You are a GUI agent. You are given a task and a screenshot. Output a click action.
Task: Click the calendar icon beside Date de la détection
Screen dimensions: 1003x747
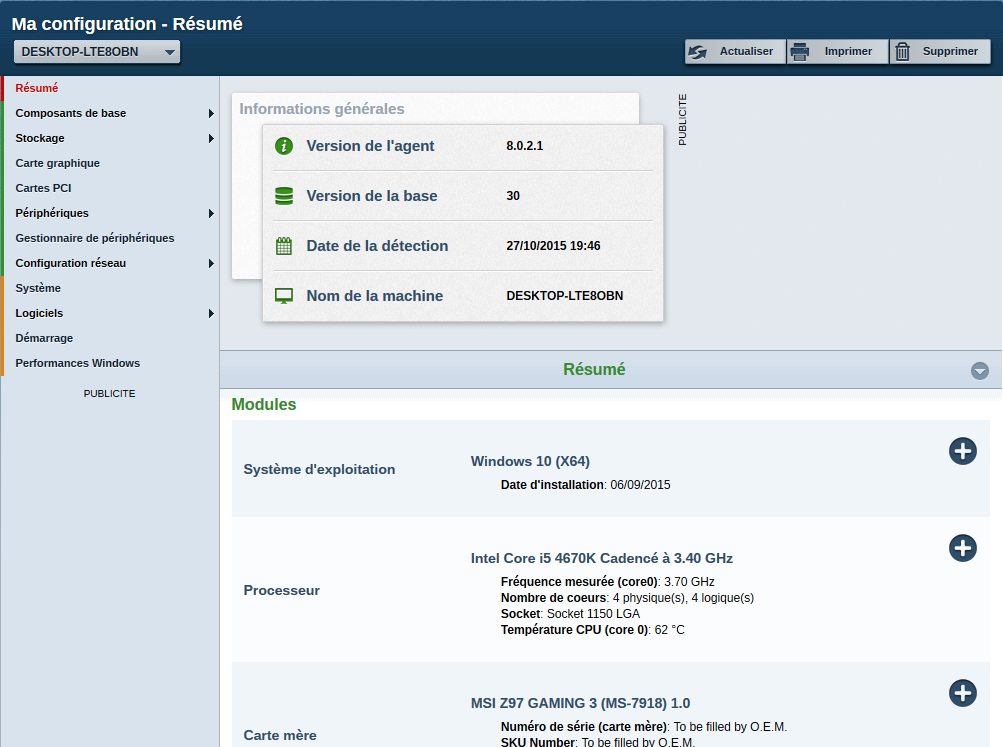tap(284, 246)
